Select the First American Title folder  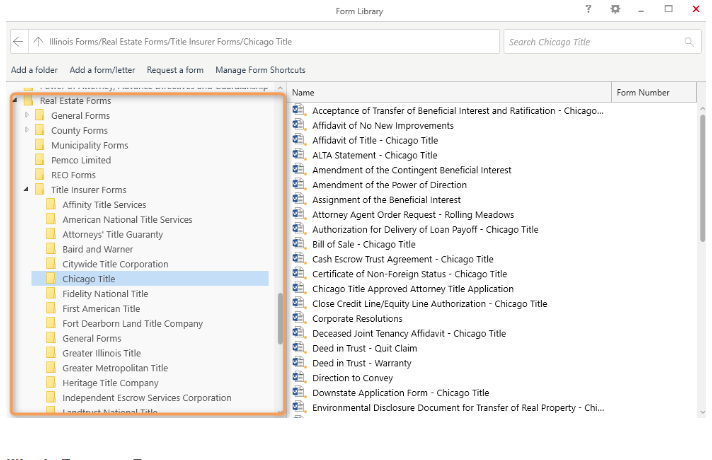[x=101, y=309]
